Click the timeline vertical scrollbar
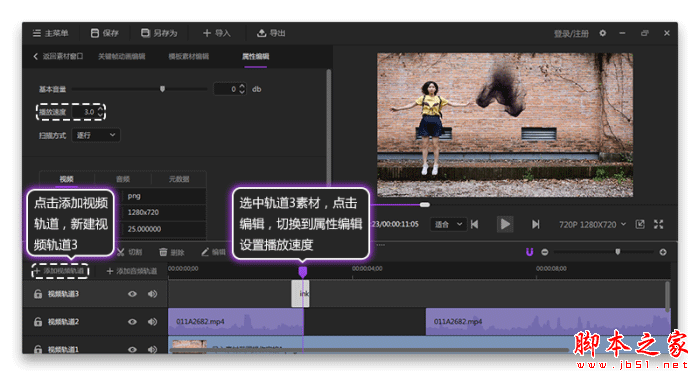Viewport: 700px width, 376px height. 668,297
